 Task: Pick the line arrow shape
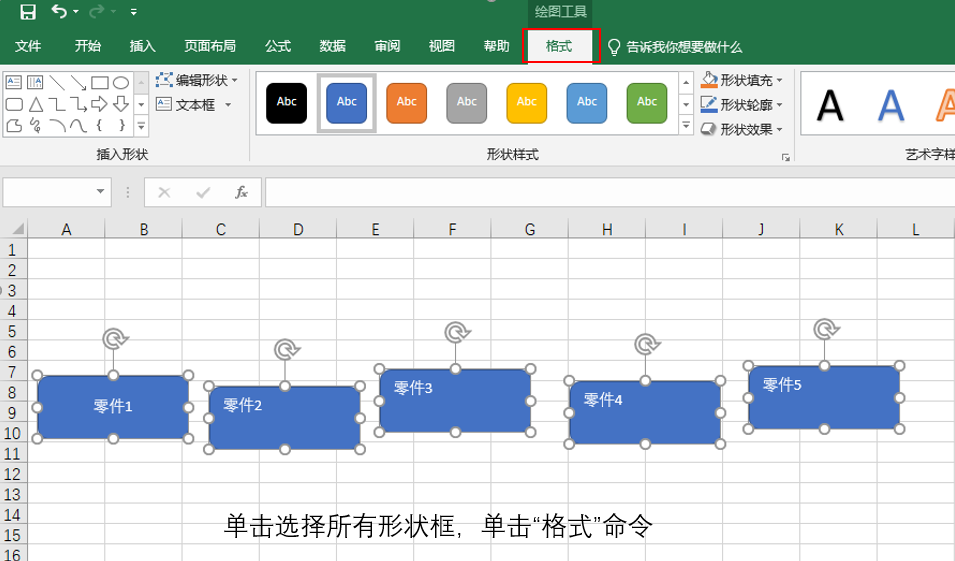point(78,82)
